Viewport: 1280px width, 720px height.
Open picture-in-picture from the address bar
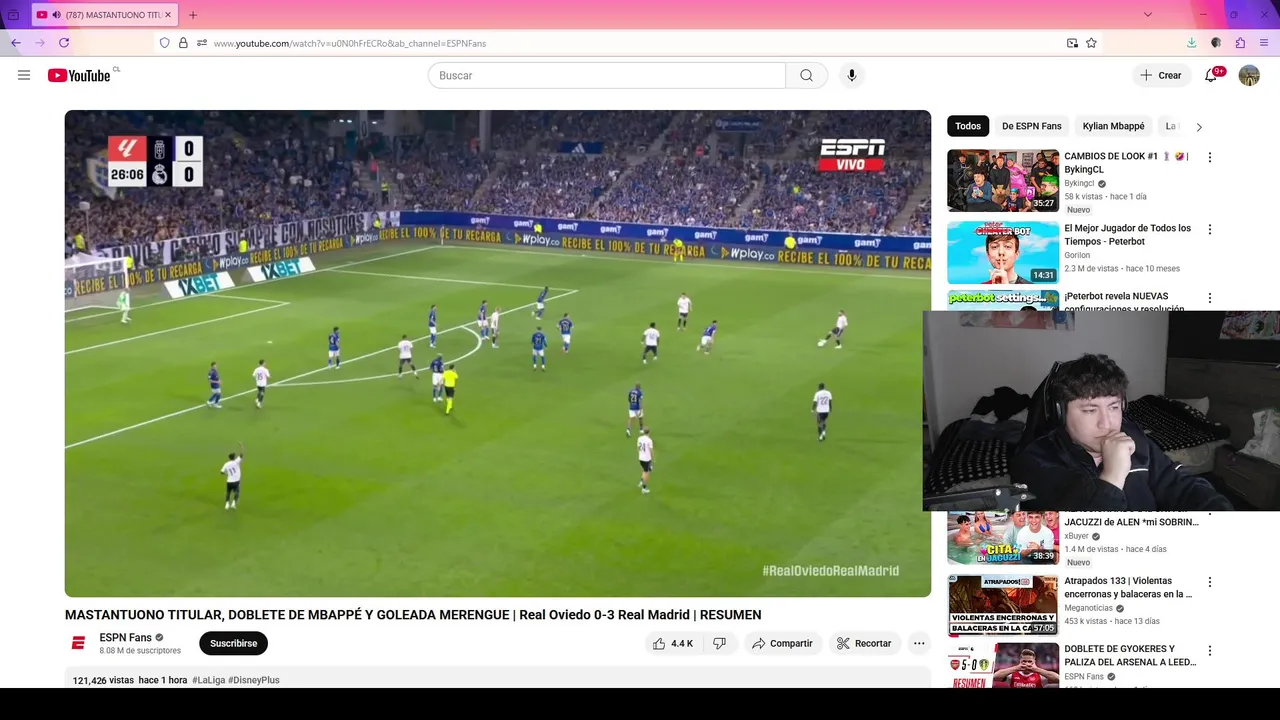tap(1072, 43)
